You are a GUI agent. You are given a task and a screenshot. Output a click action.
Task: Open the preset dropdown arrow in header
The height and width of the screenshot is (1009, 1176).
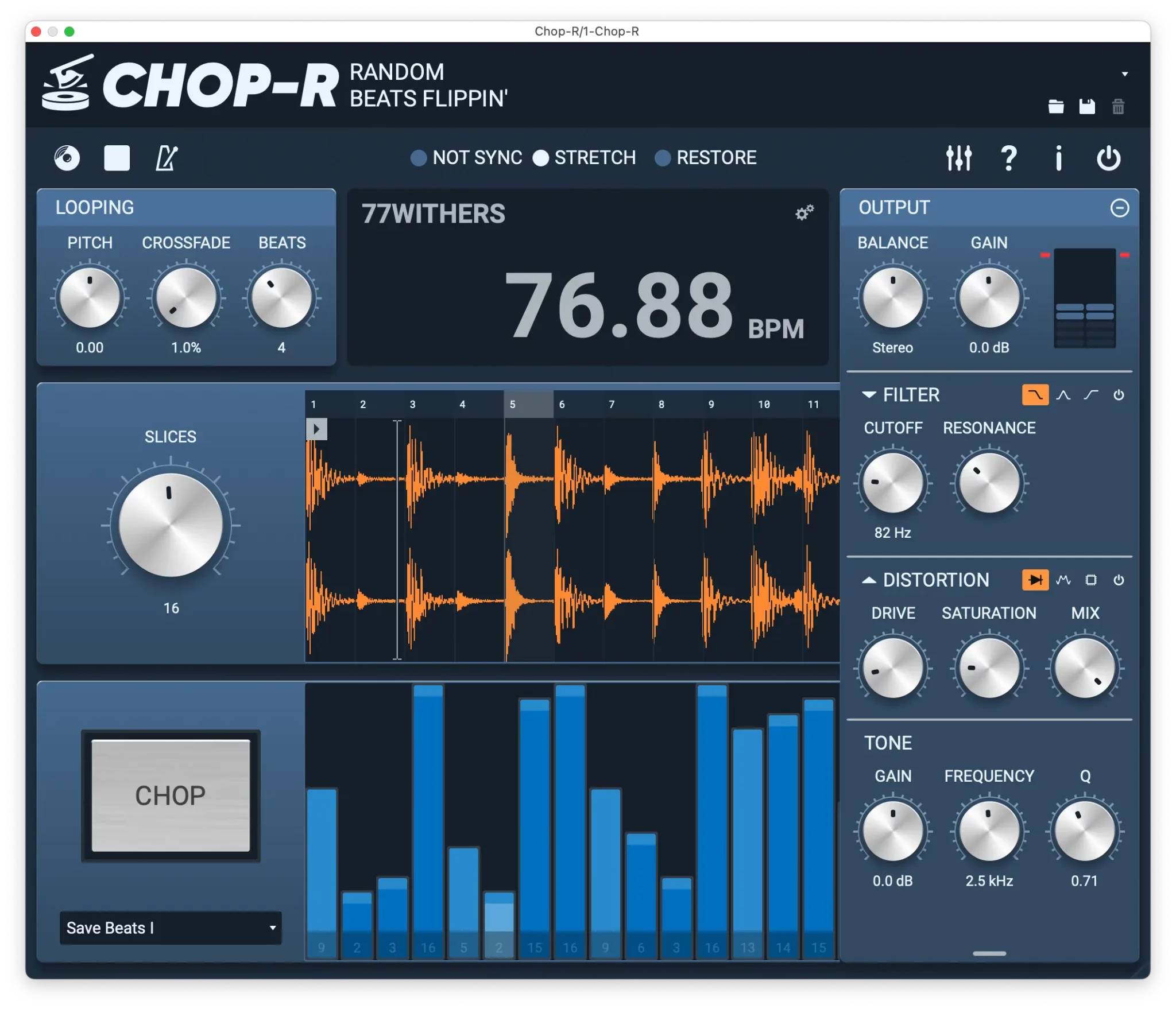pyautogui.click(x=1124, y=74)
